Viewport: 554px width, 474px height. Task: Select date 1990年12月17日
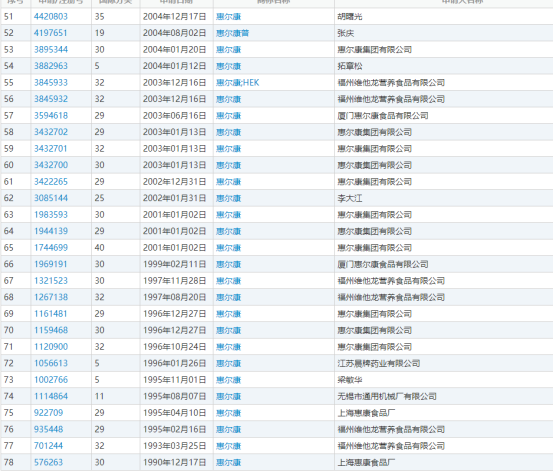[x=175, y=462]
